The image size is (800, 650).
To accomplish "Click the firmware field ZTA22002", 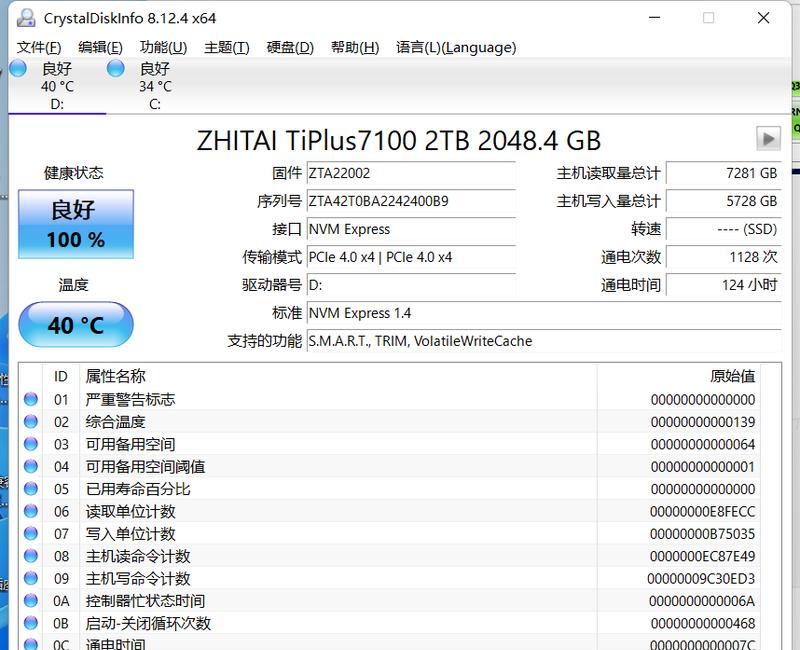I will click(411, 173).
